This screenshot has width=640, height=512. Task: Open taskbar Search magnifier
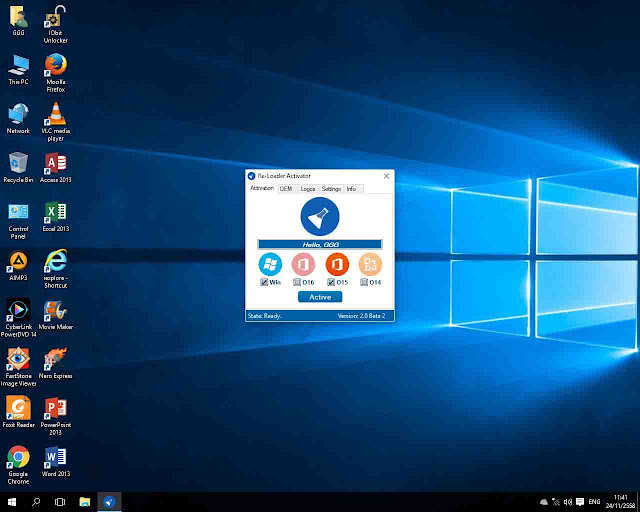[x=36, y=502]
